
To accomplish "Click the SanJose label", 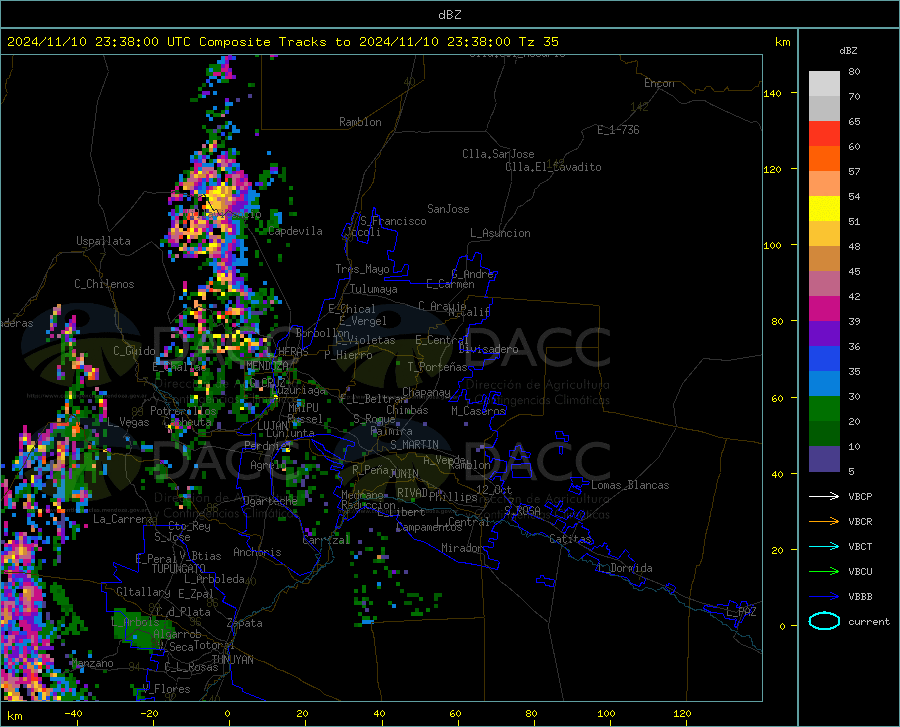I will point(448,209).
